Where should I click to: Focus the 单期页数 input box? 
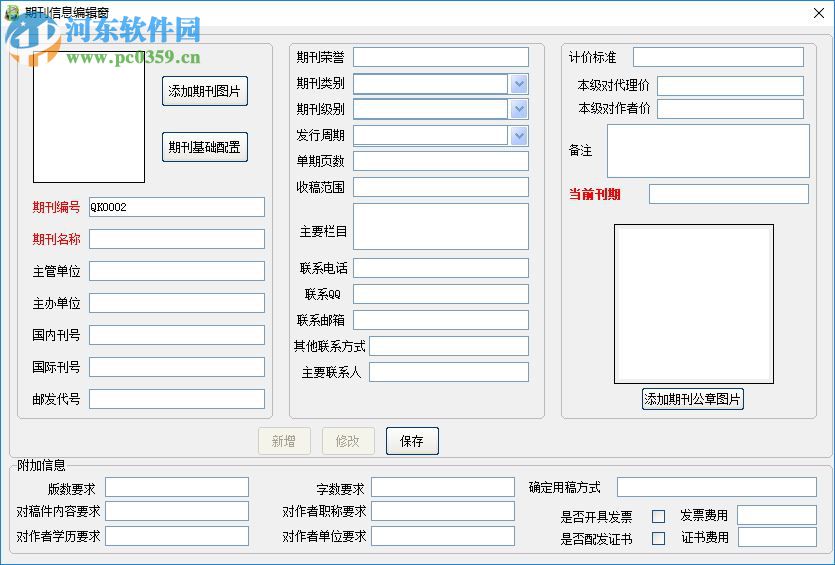[x=441, y=161]
